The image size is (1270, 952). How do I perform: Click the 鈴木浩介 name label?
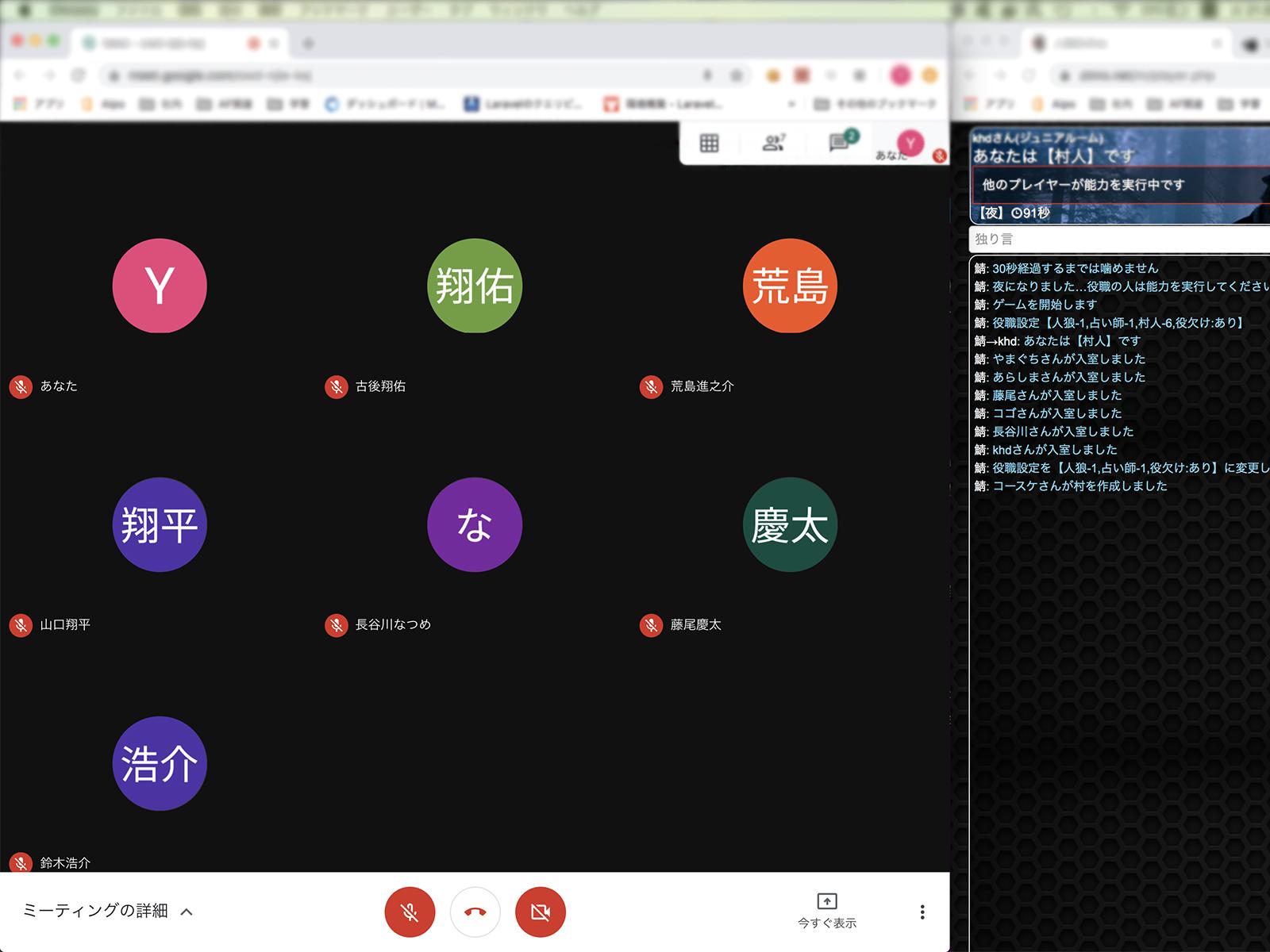(x=65, y=863)
